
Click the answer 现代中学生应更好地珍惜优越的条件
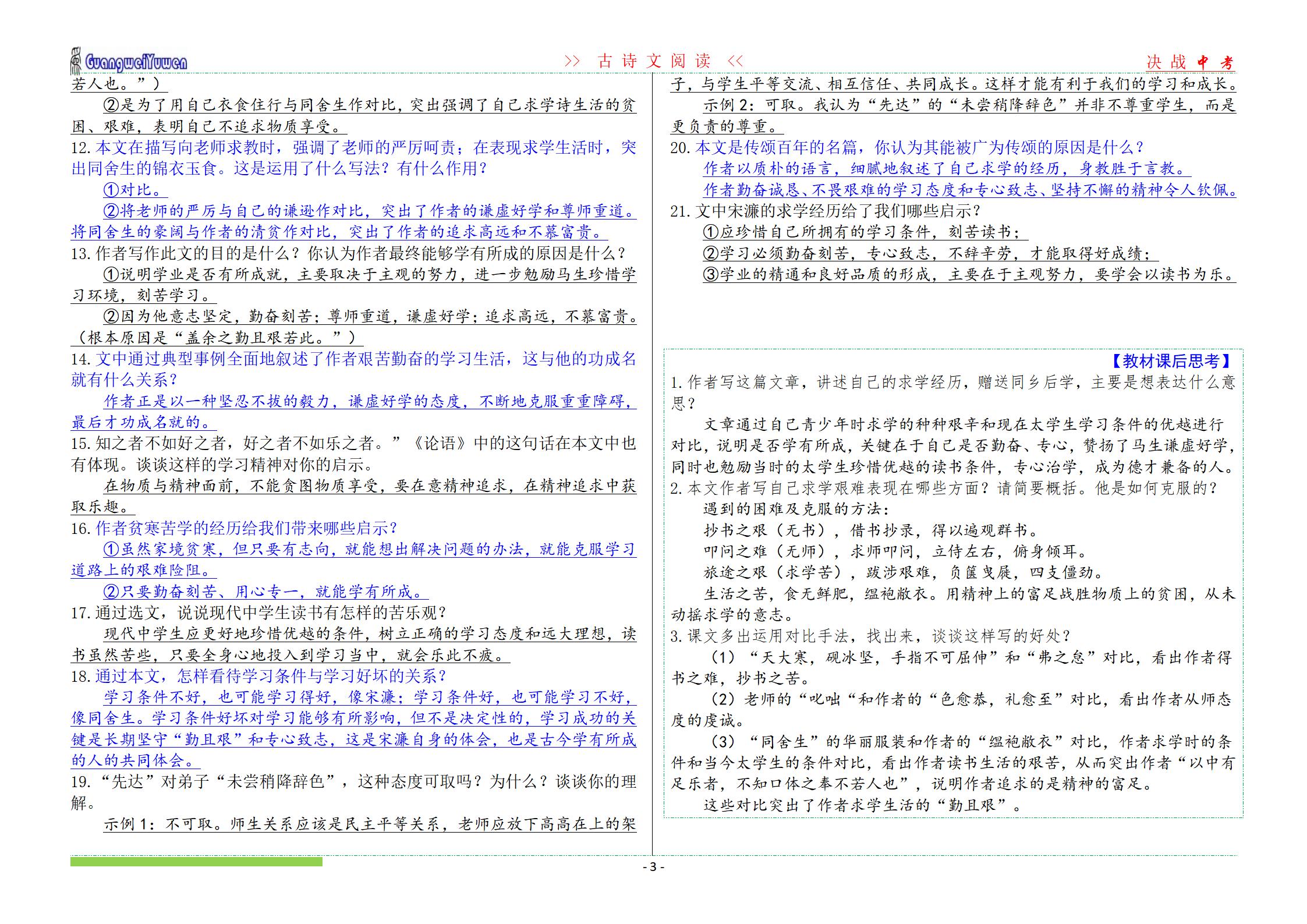pyautogui.click(x=354, y=645)
